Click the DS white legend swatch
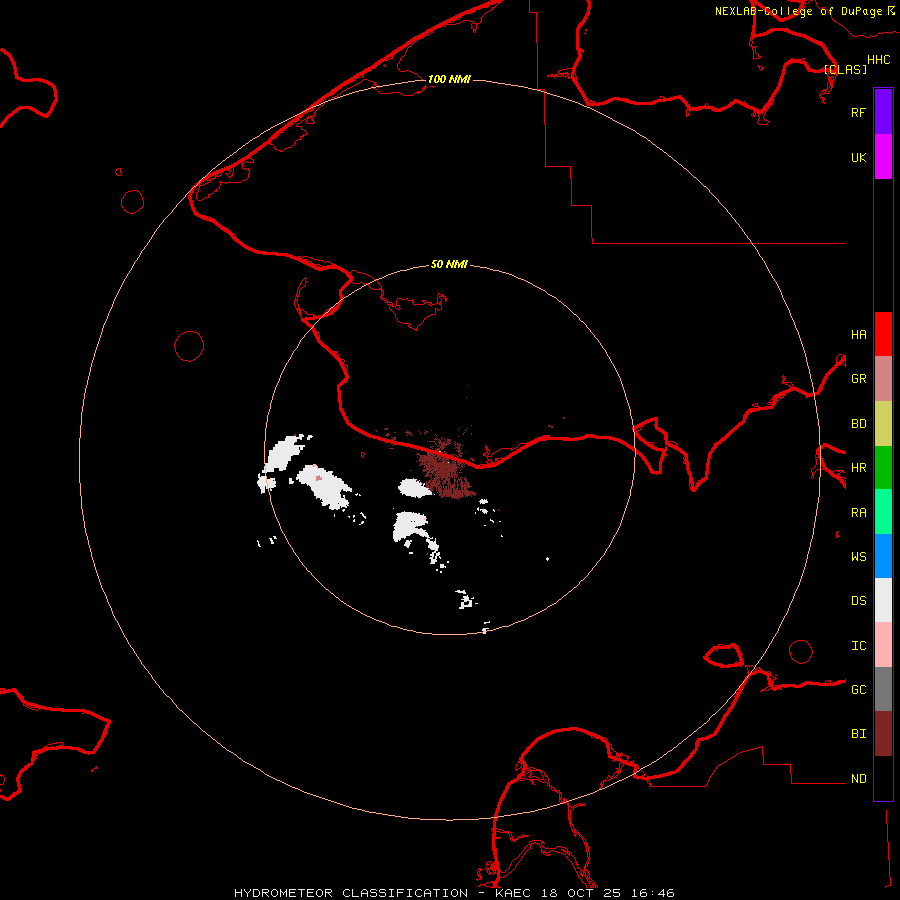900x900 pixels. [x=883, y=600]
